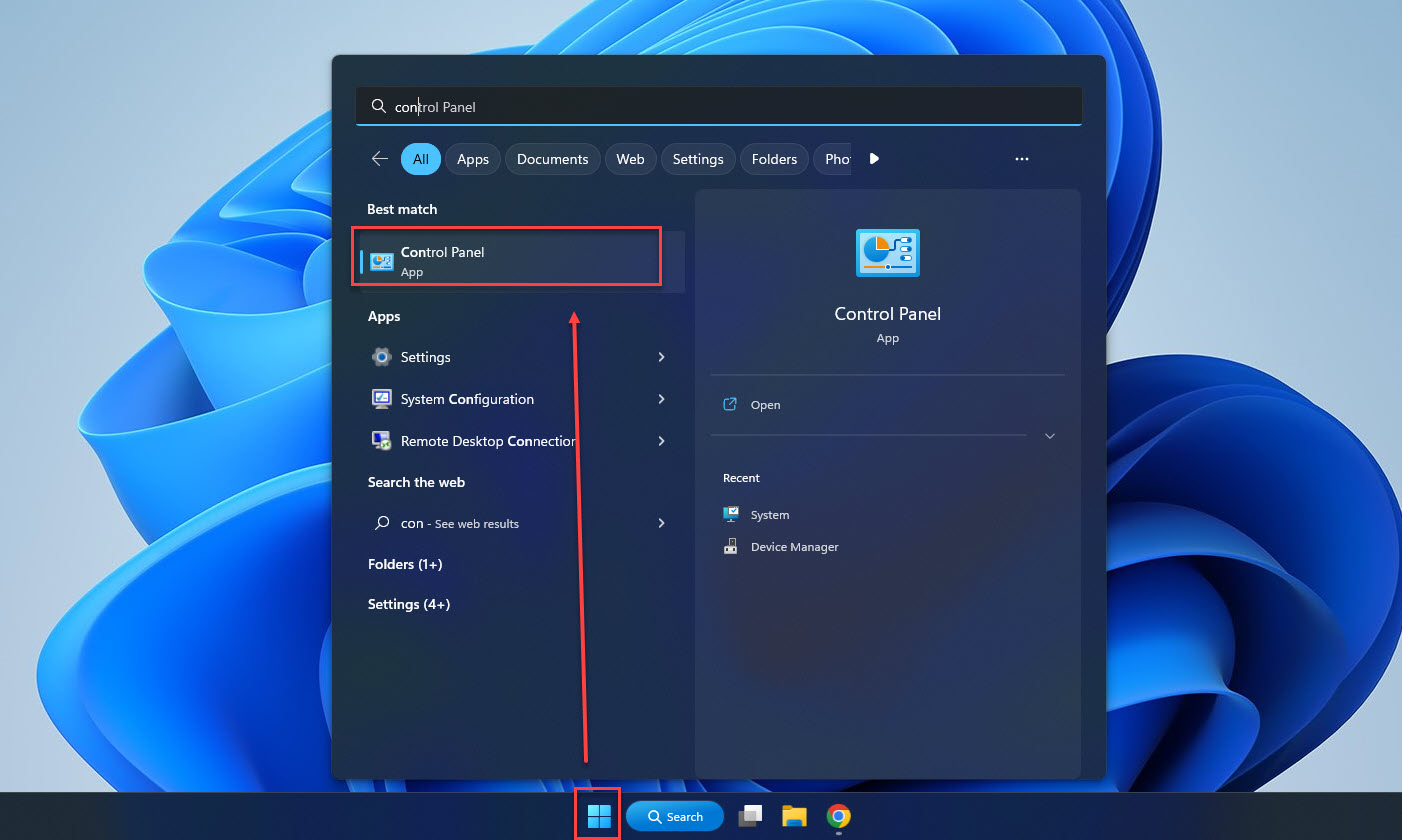Screen dimensions: 1402x840
Task: Click the System Configuration icon
Action: pyautogui.click(x=381, y=399)
